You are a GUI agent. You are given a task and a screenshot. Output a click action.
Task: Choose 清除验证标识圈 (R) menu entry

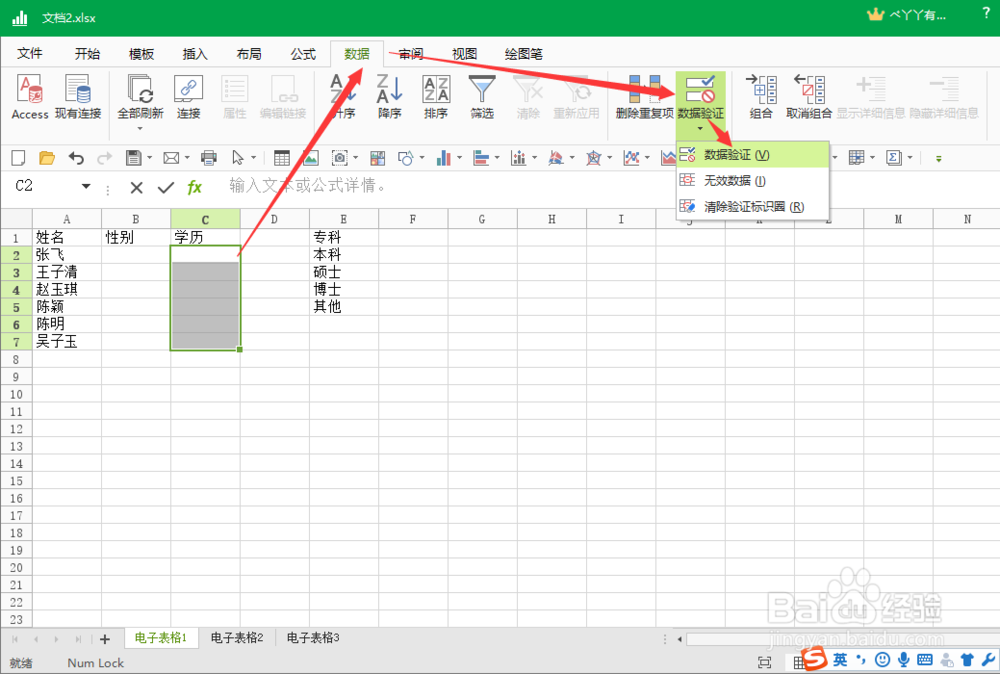753,207
